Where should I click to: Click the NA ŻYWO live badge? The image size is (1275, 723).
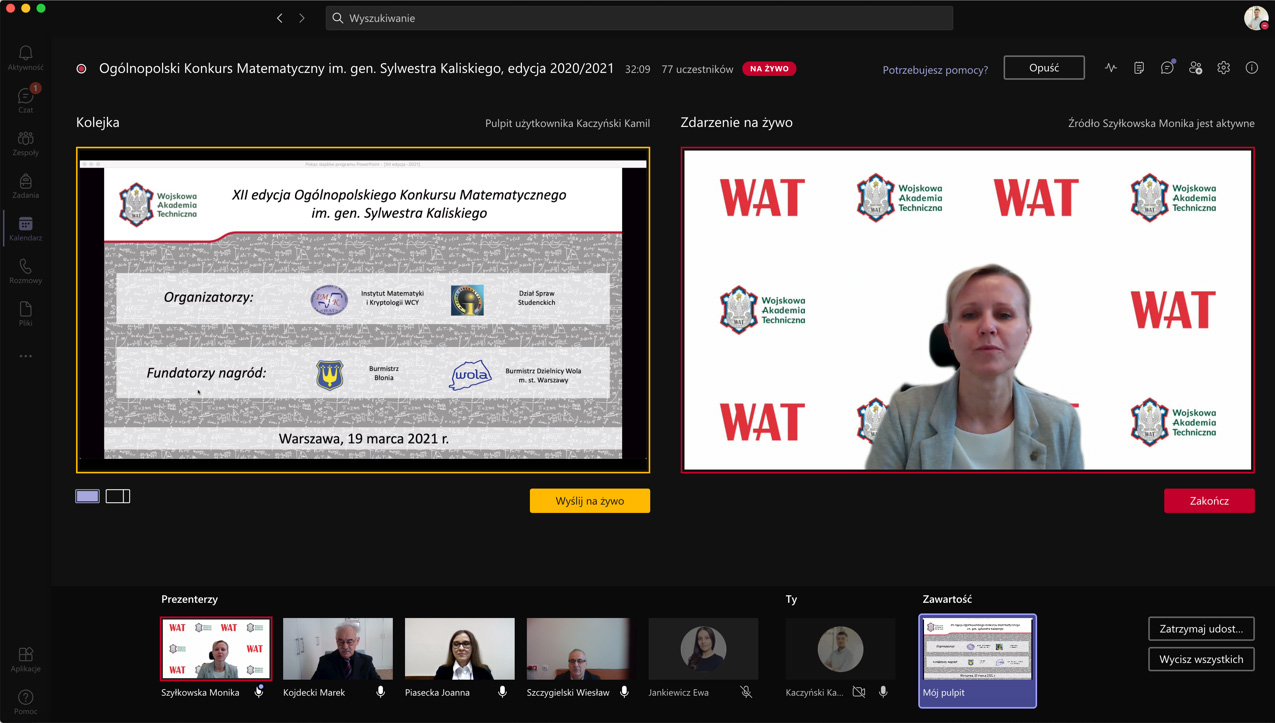(x=769, y=69)
